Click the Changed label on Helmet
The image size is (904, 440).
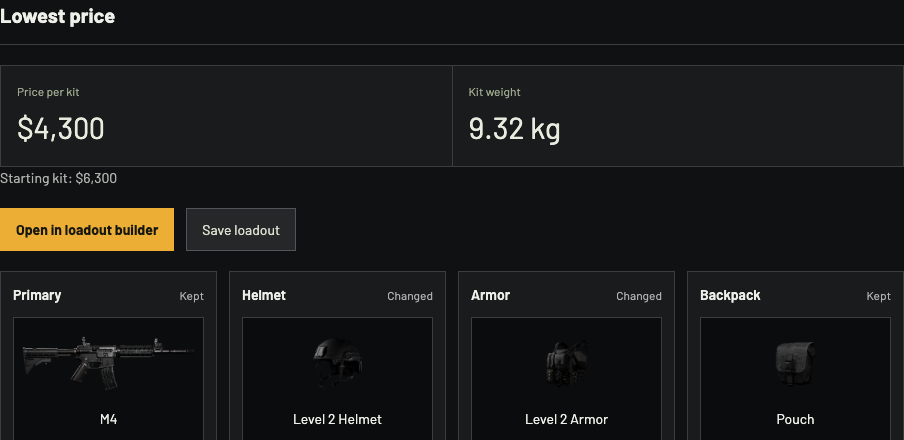coord(410,296)
